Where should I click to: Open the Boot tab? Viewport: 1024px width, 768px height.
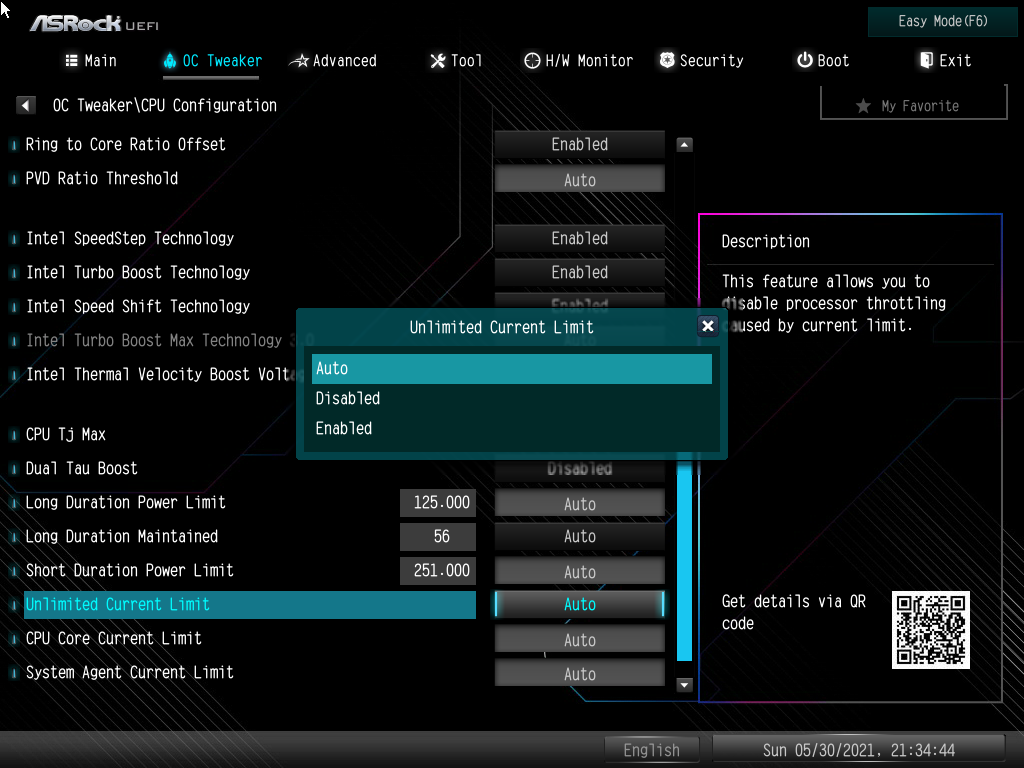[x=823, y=61]
